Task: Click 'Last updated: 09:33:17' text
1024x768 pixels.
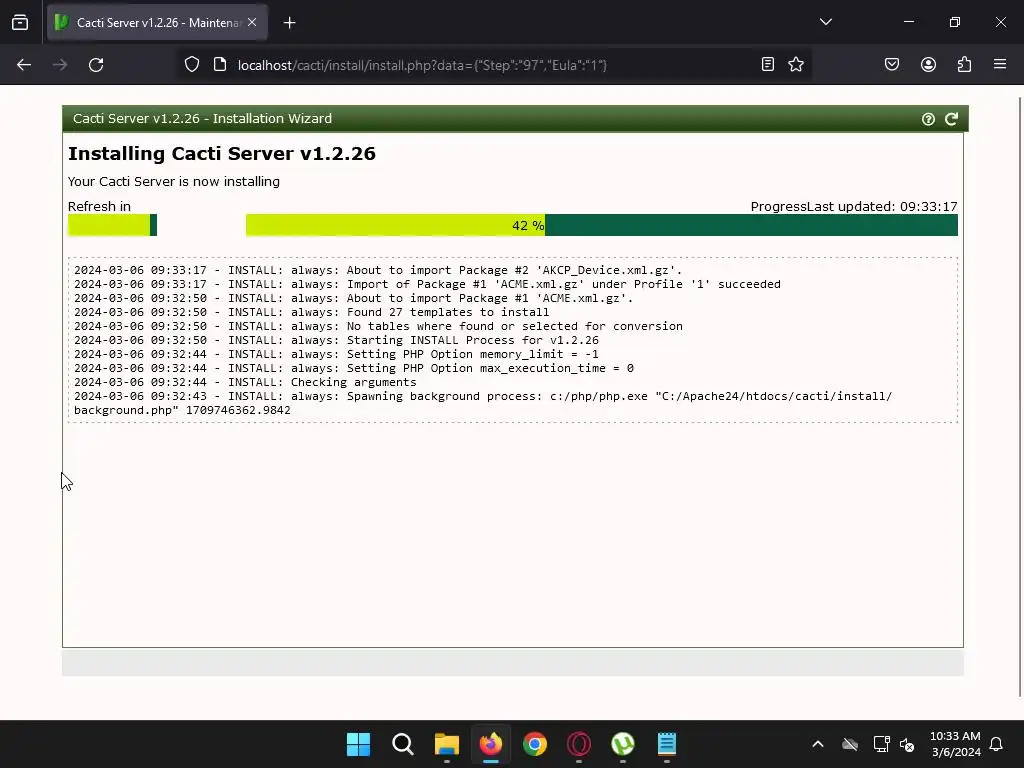Action: [x=882, y=206]
